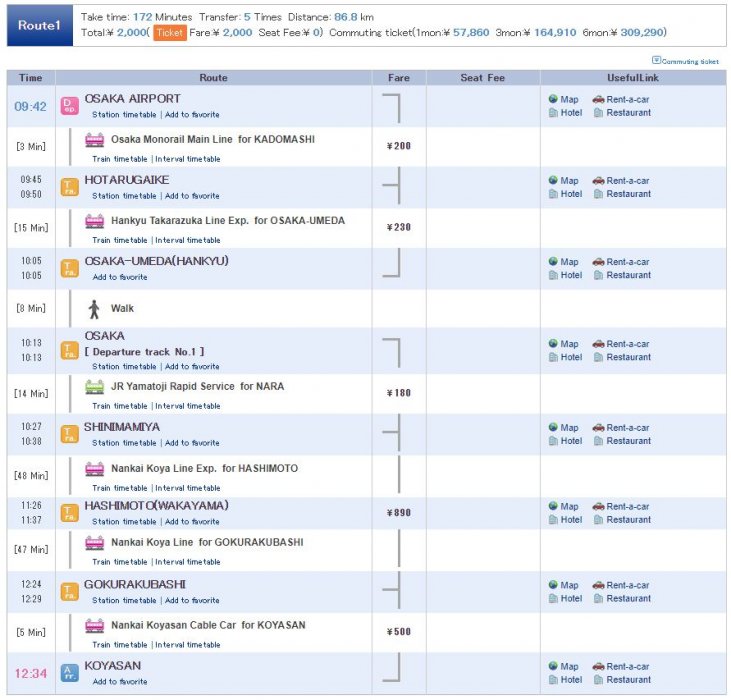
Task: Click the train icon for Nankai Koyasan Cable Car
Action: [x=95, y=625]
